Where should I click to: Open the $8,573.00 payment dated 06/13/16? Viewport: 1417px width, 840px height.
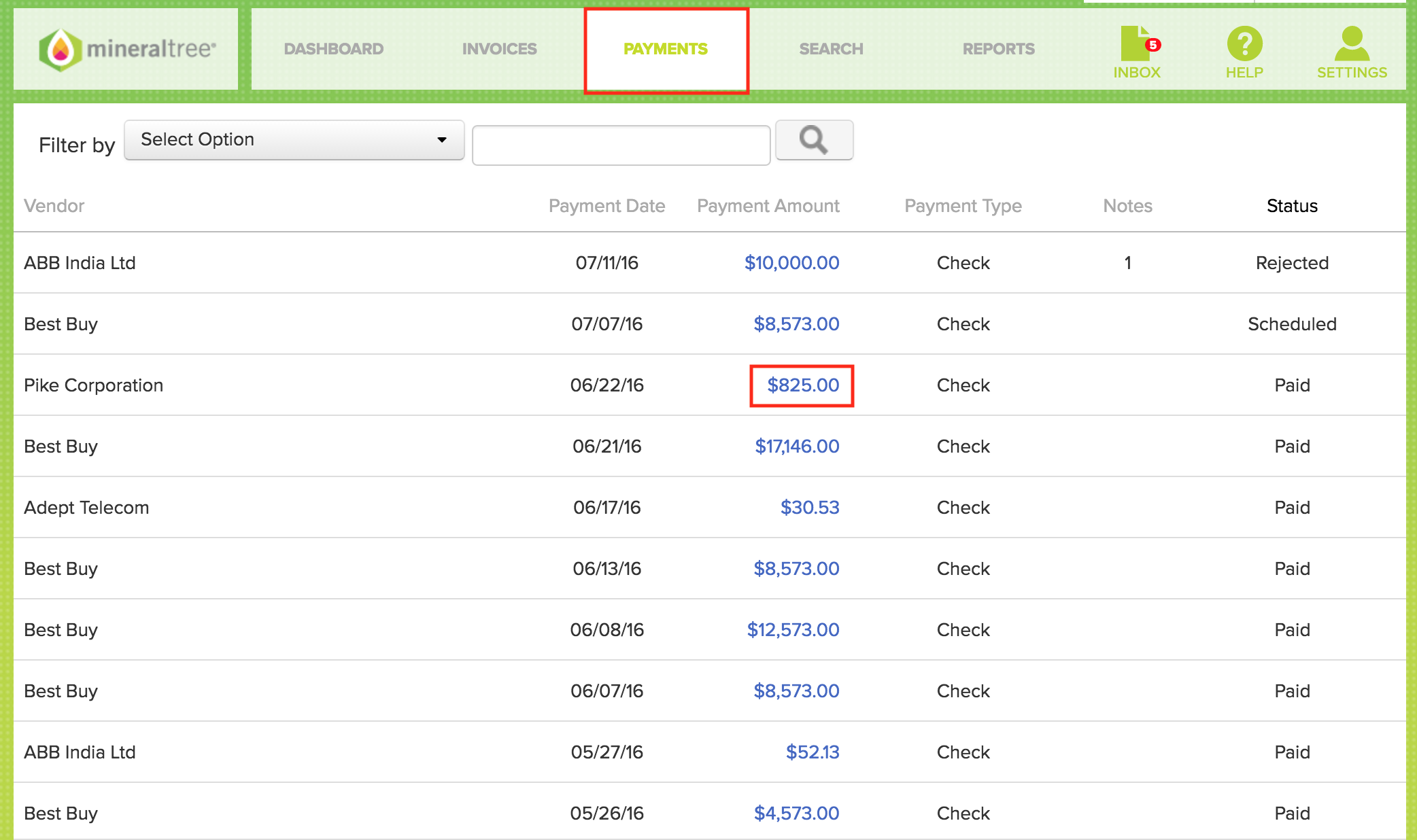[797, 569]
